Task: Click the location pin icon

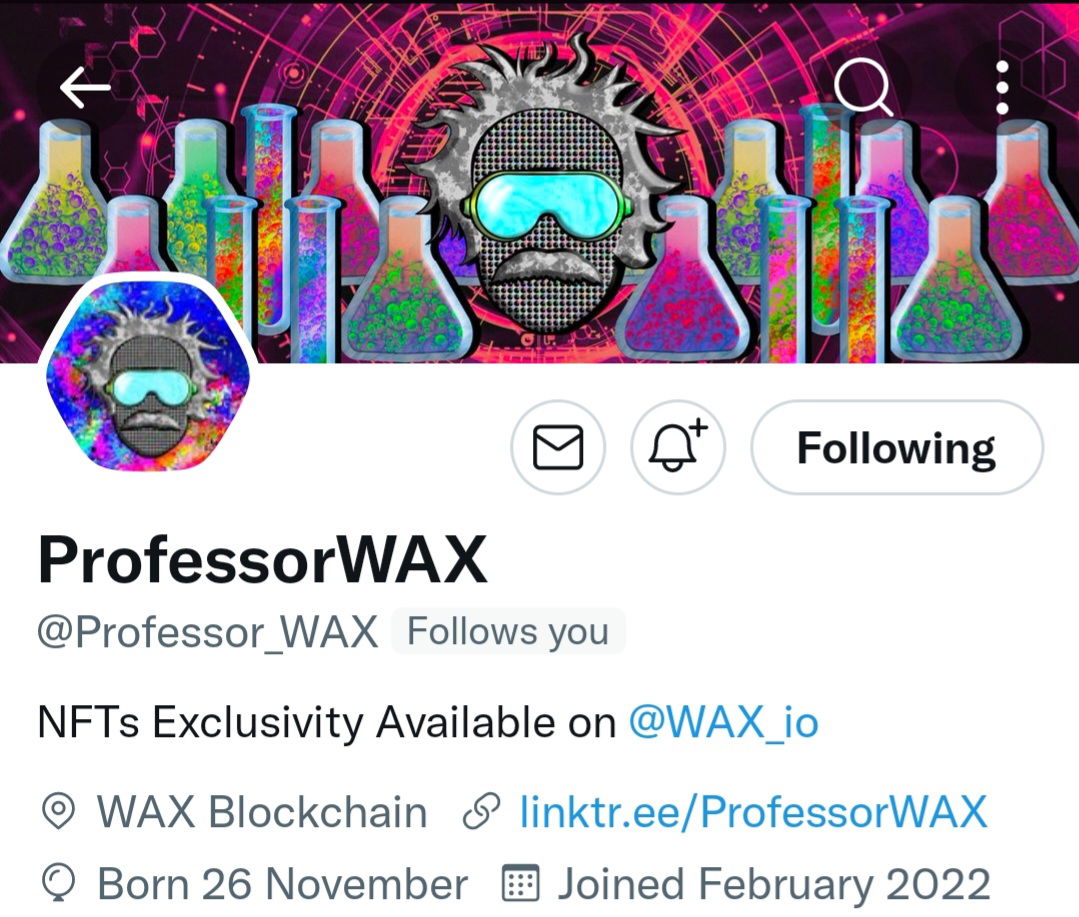Action: click(58, 812)
